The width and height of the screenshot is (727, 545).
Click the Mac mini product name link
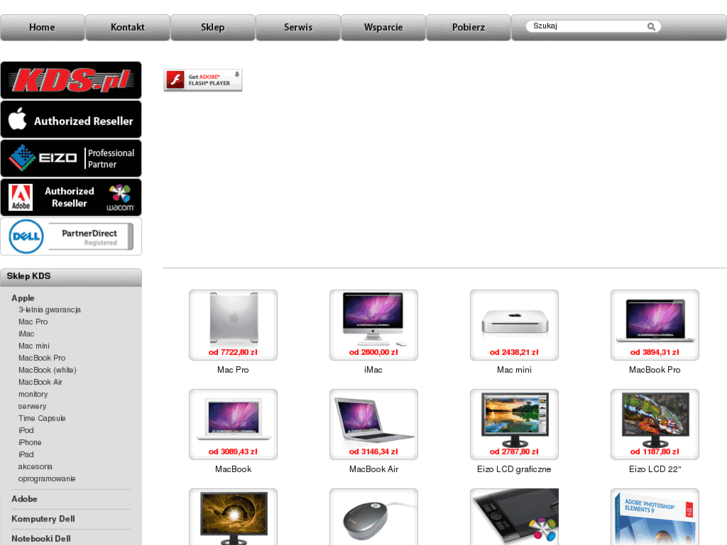click(x=514, y=370)
